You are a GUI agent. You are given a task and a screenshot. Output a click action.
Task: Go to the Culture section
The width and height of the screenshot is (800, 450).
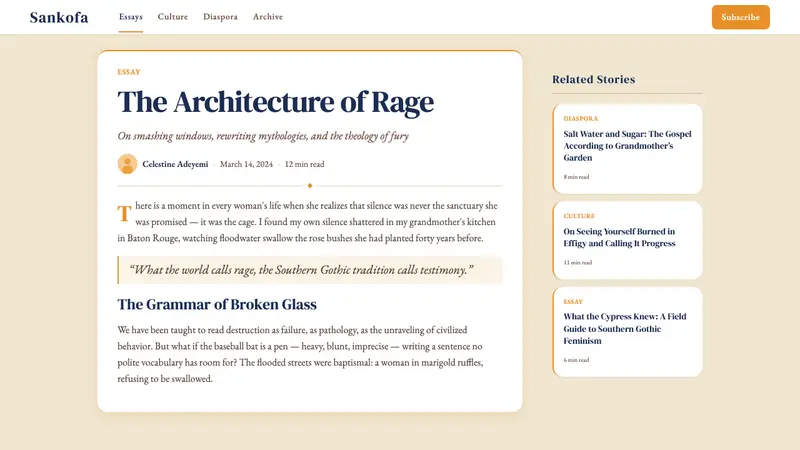click(172, 17)
